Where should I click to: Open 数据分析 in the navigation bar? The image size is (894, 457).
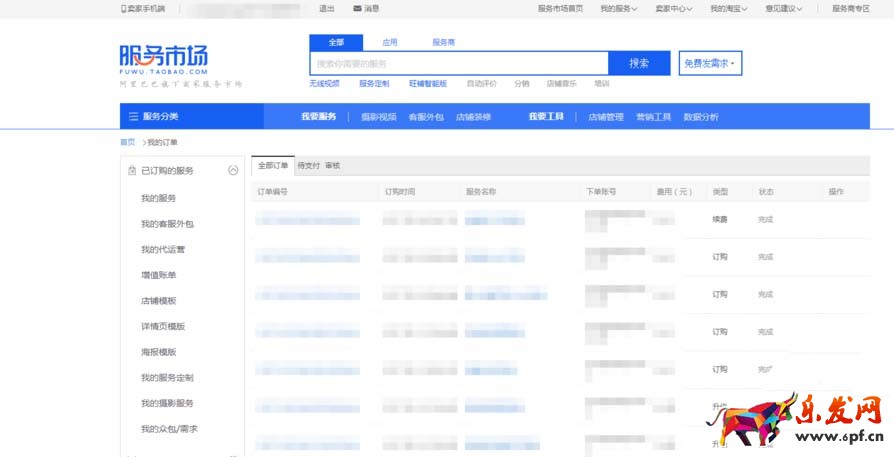(700, 117)
